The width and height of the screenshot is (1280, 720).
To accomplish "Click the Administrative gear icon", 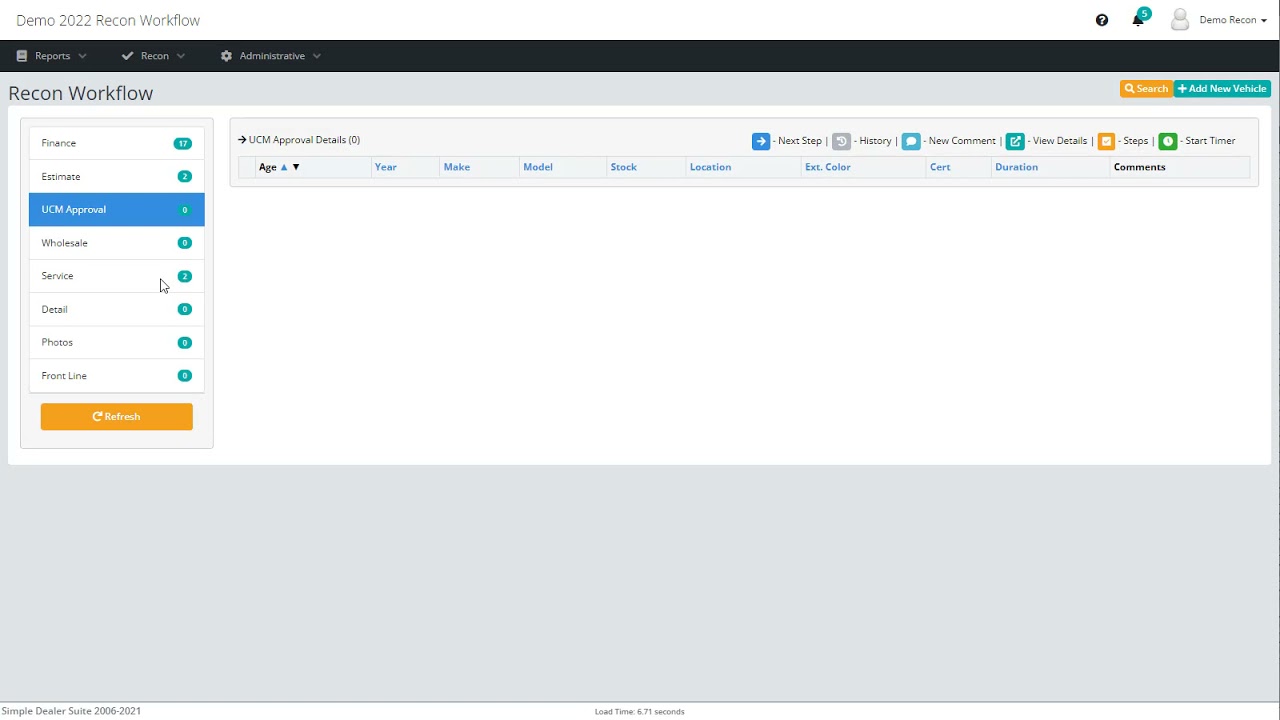I will click(x=226, y=56).
